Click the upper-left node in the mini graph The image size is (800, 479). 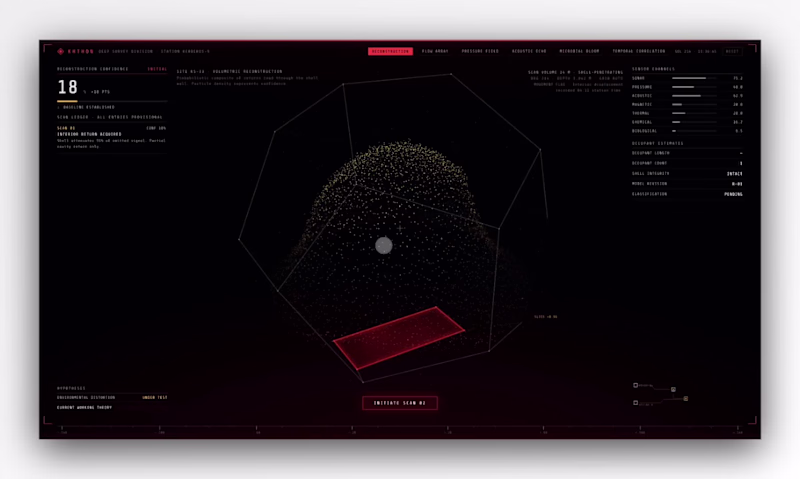coord(636,385)
